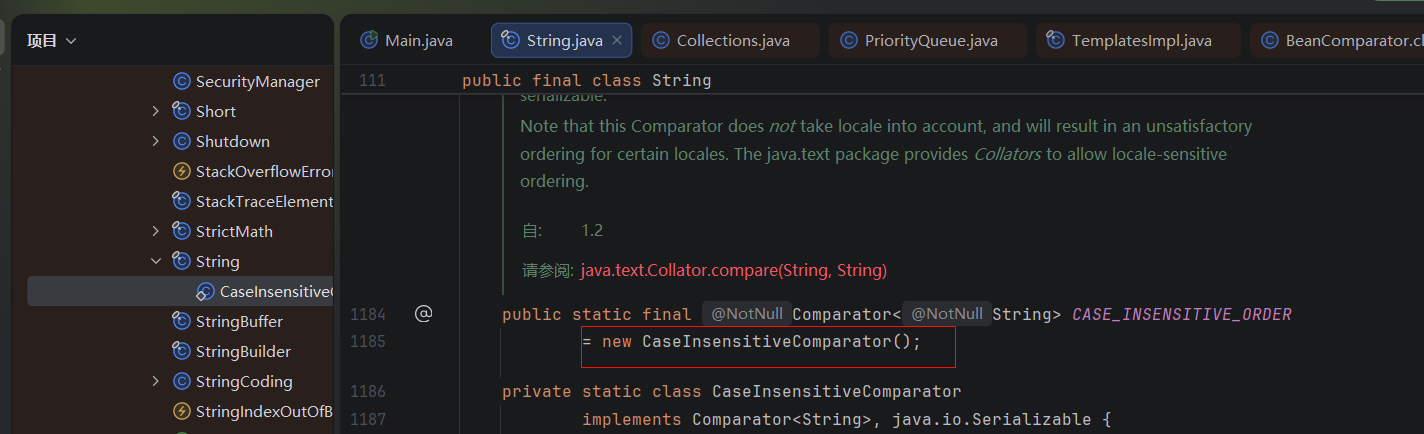Image resolution: width=1424 pixels, height=434 pixels.
Task: Click the Main.java tab file icon
Action: click(x=369, y=41)
